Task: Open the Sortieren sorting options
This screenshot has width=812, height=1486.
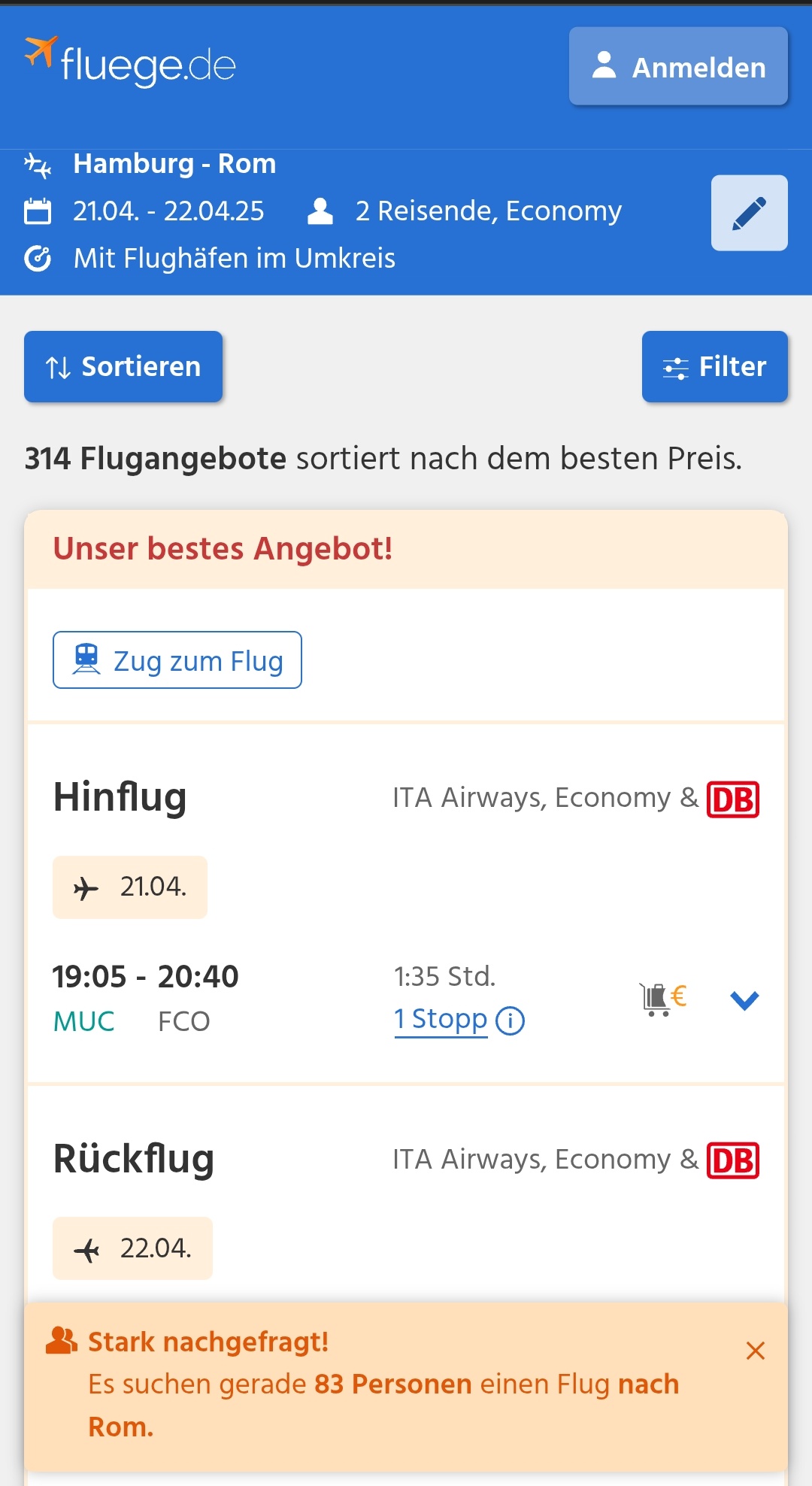Action: (x=123, y=367)
